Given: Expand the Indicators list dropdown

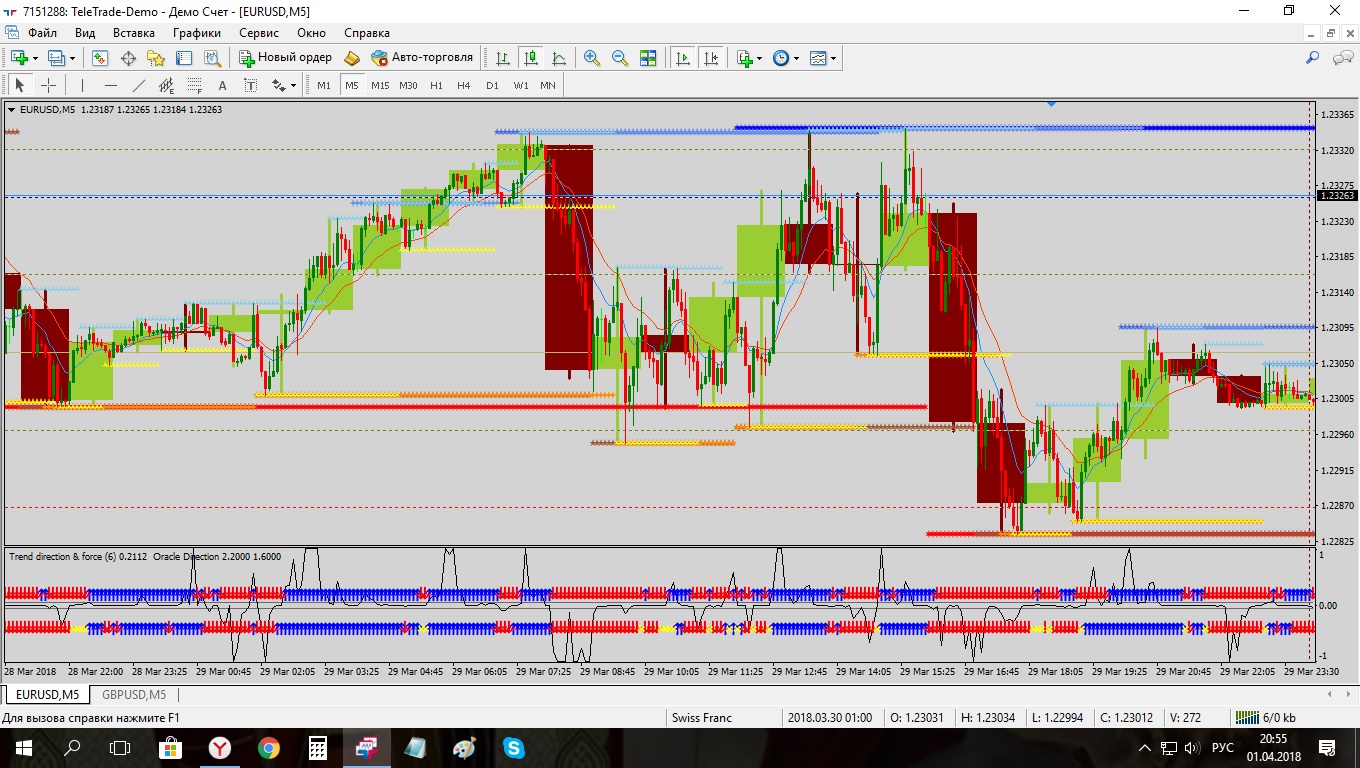Looking at the screenshot, I should click(x=760, y=58).
